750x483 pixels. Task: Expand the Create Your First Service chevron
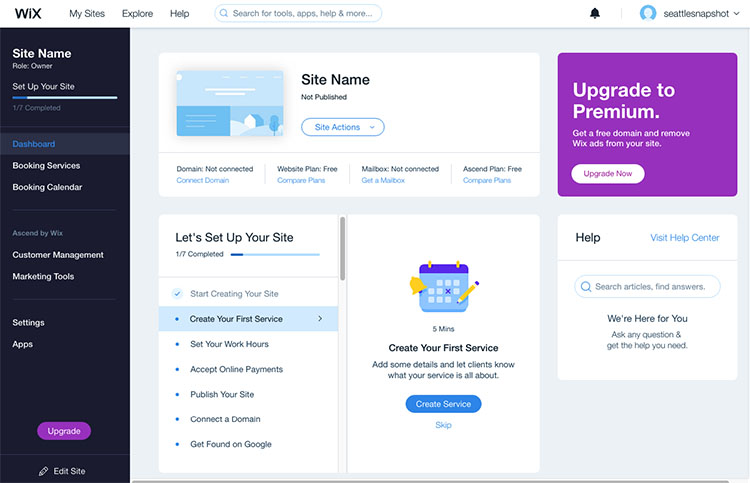point(320,319)
